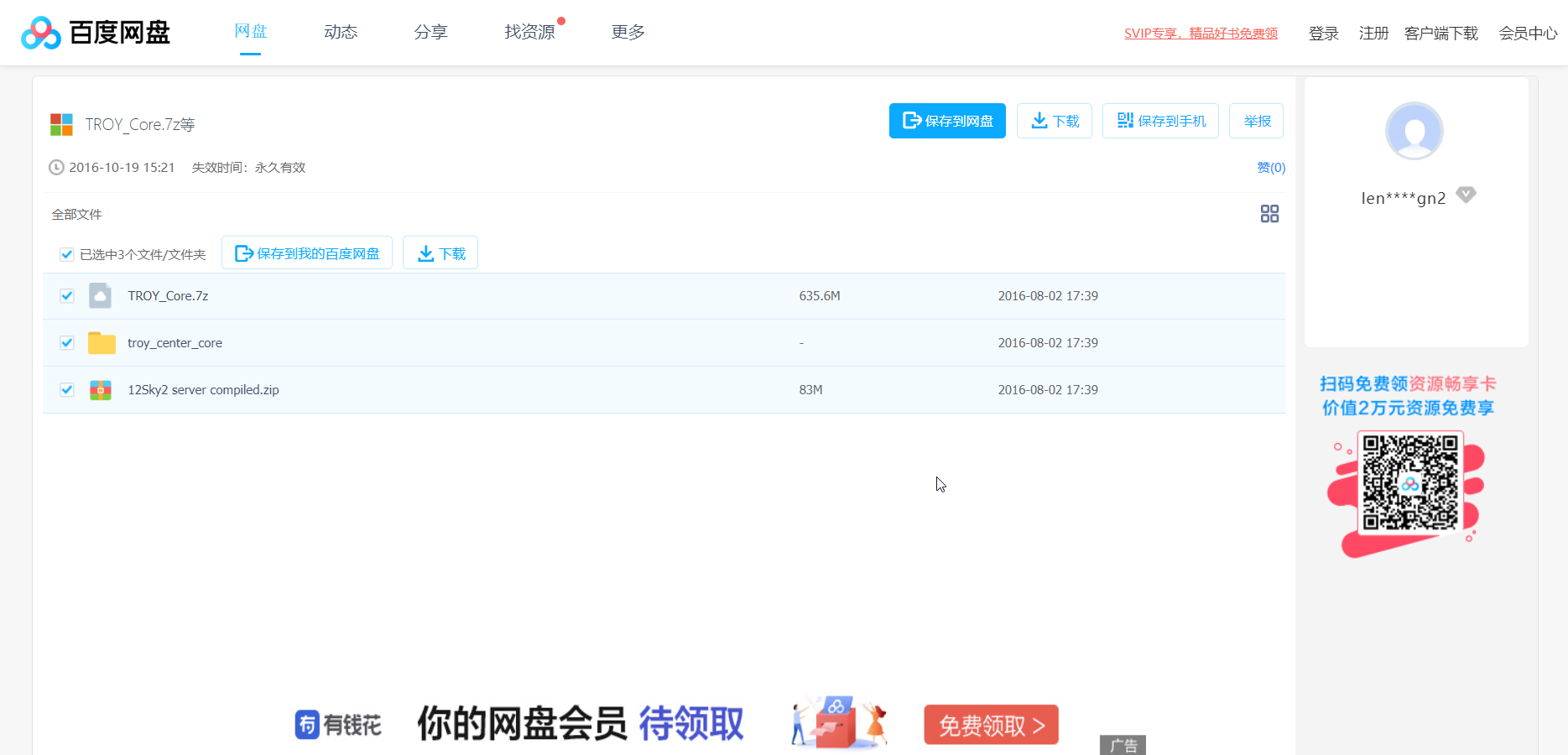Click 保存到我的百度网盘 button
This screenshot has height=755, width=1568.
pos(307,253)
